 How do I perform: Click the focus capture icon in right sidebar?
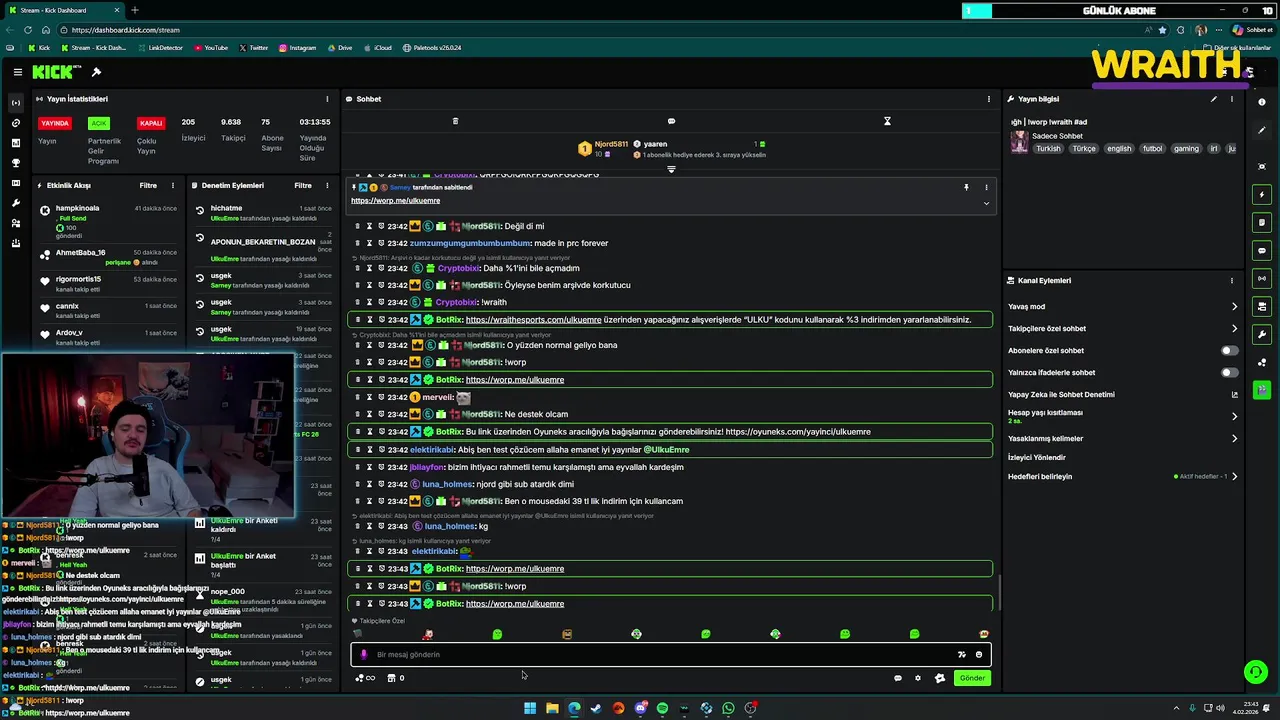click(1262, 166)
